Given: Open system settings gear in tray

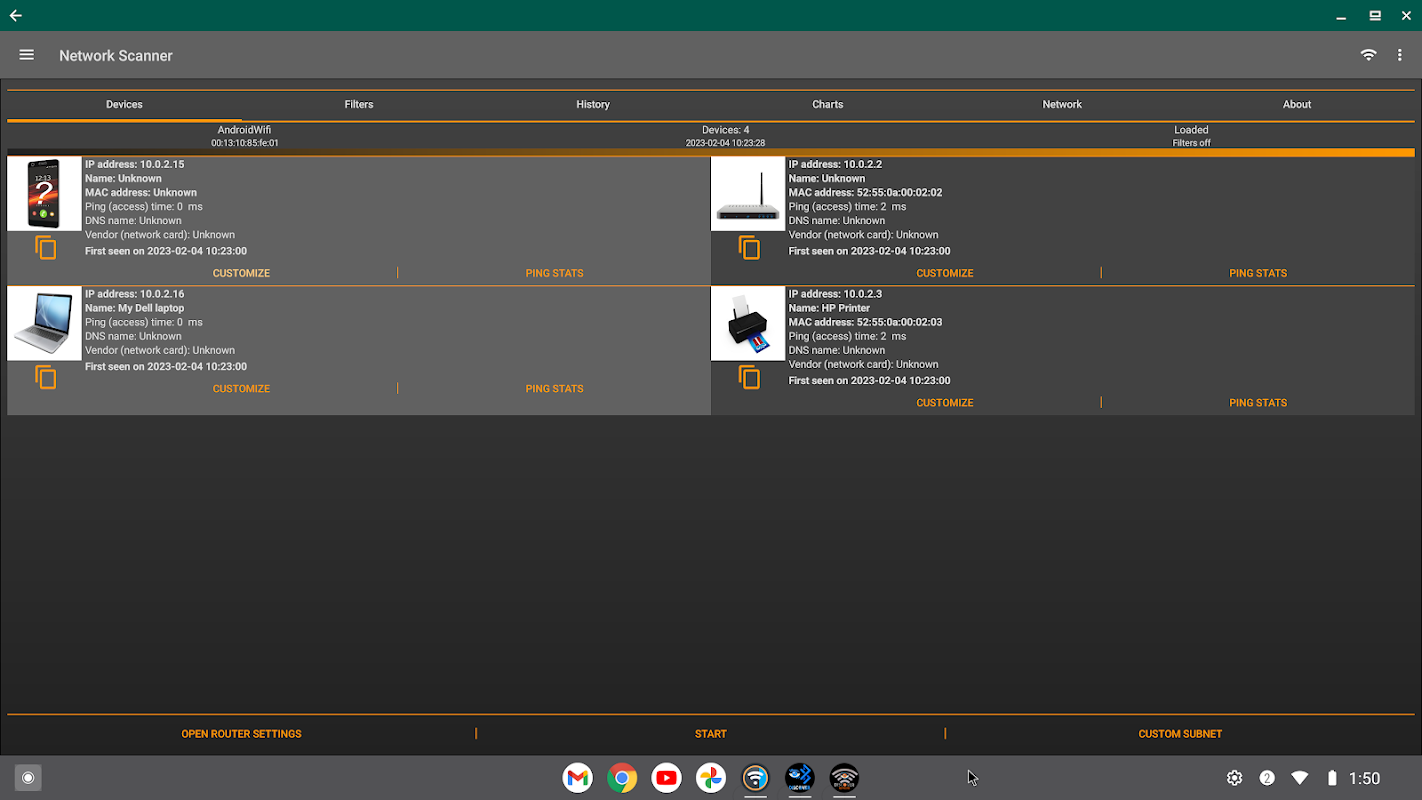Looking at the screenshot, I should (1235, 778).
